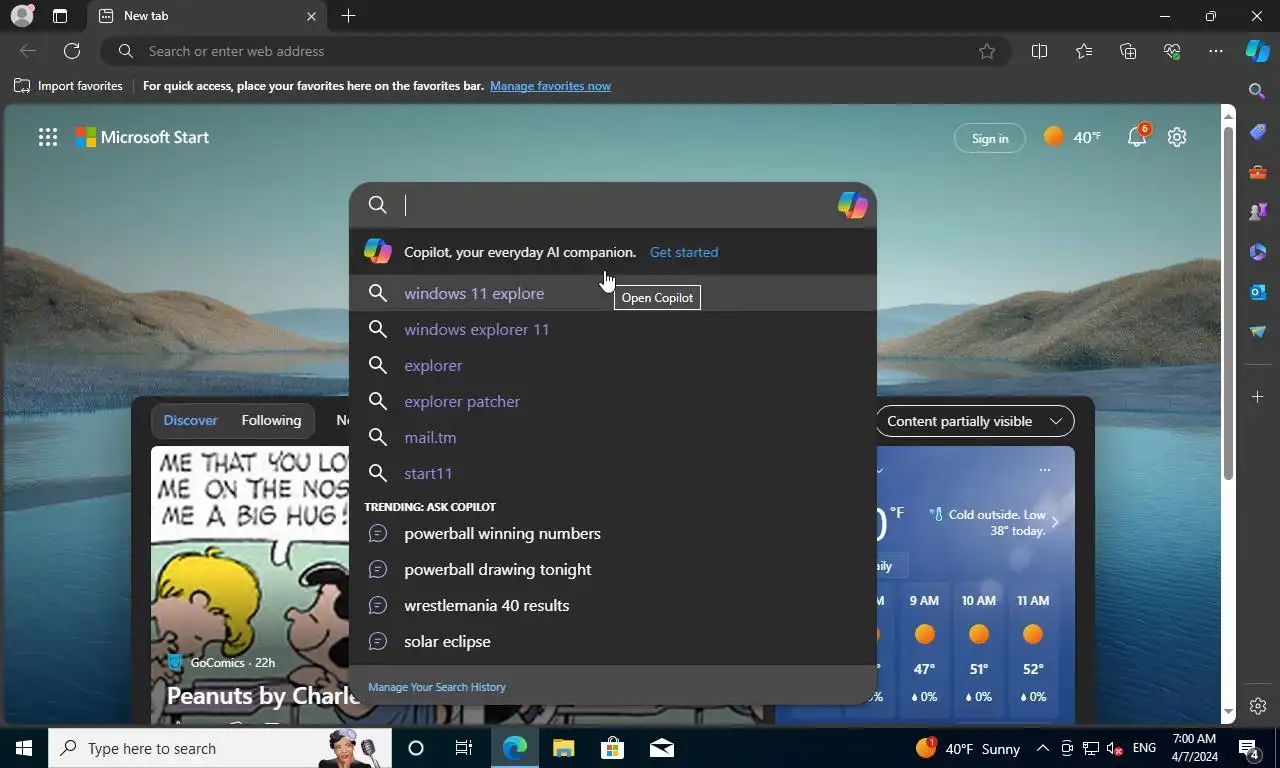Click Copilot icon in search box

[852, 205]
